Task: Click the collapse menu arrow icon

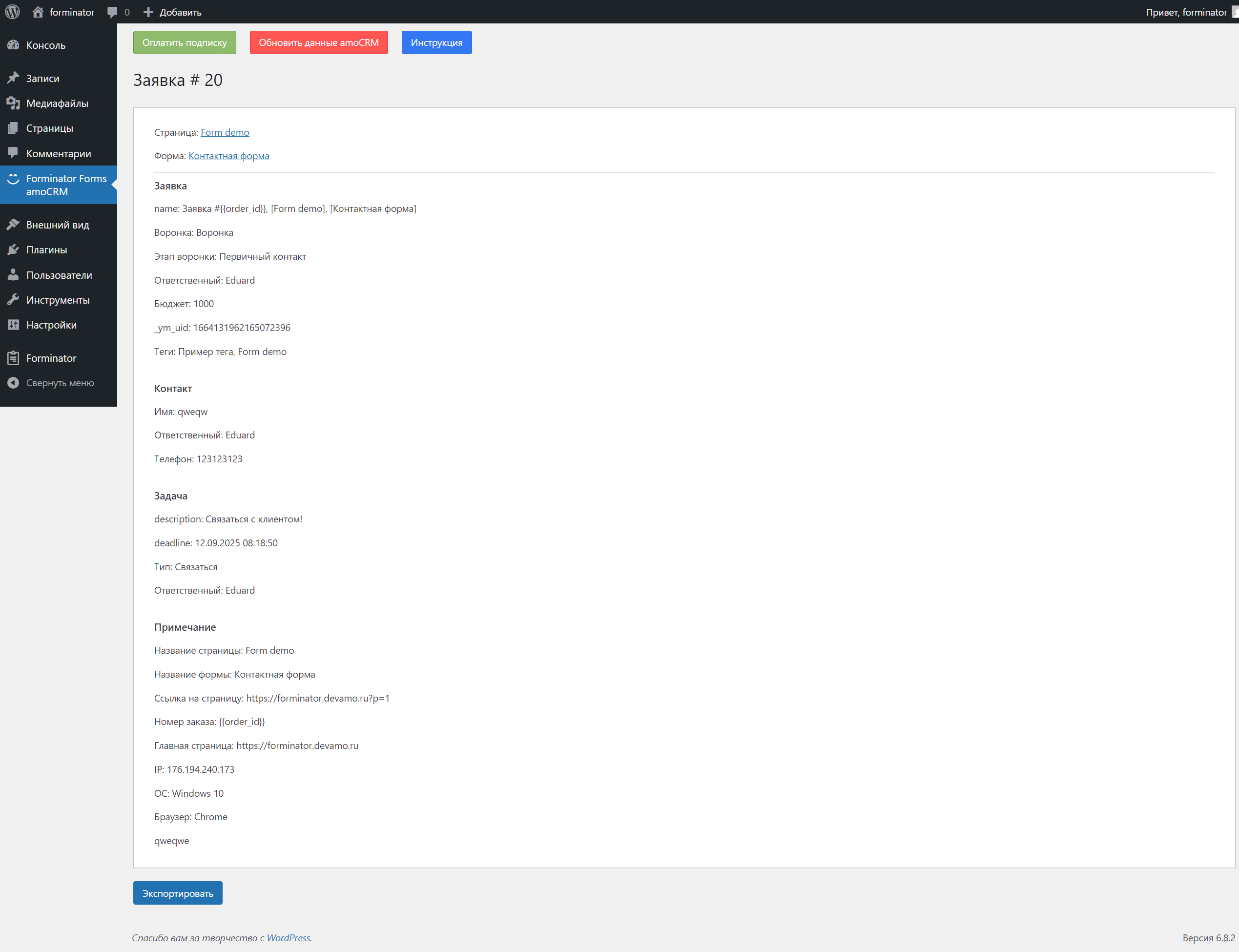Action: tap(13, 382)
